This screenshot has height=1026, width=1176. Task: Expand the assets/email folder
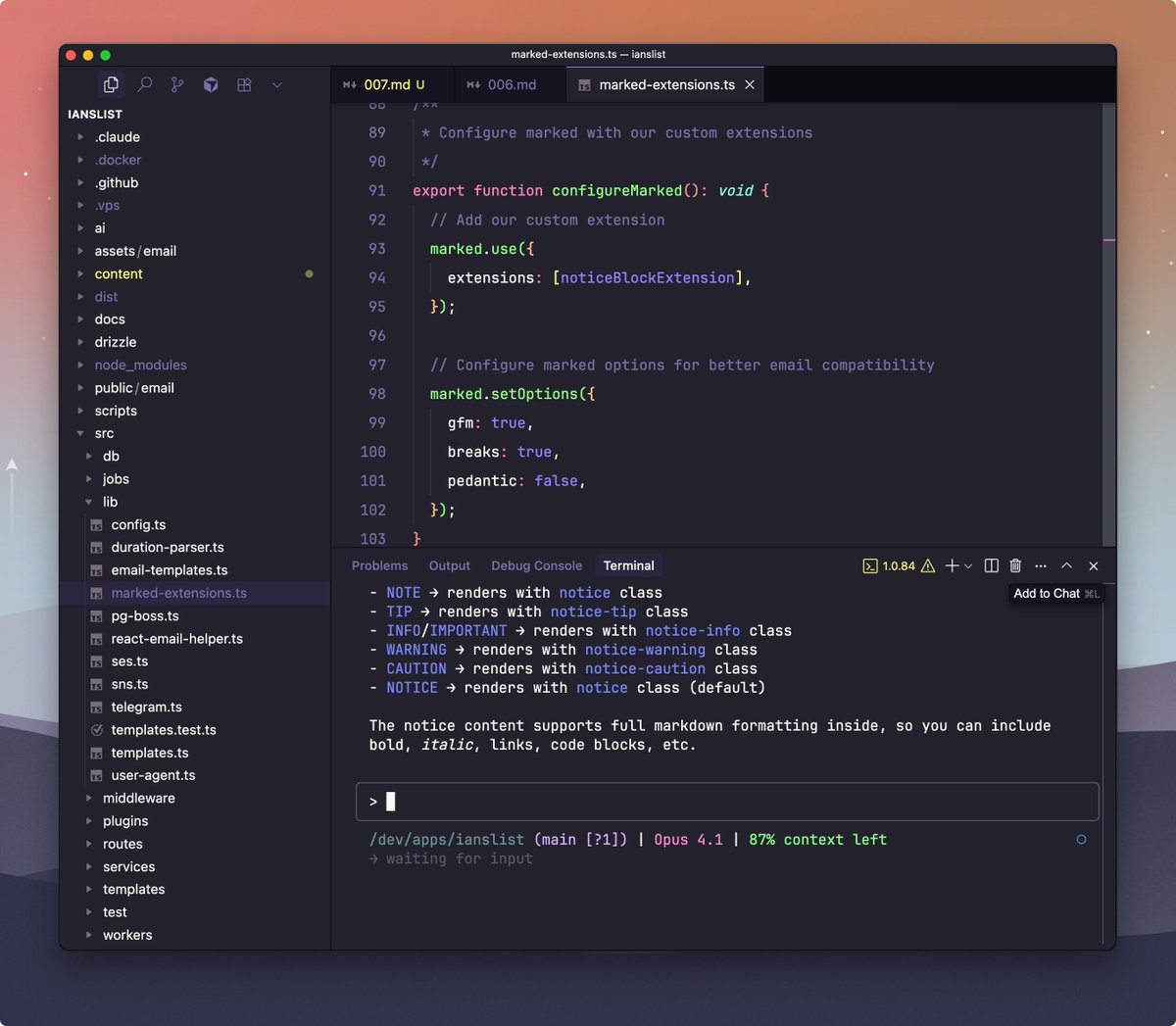[194, 251]
